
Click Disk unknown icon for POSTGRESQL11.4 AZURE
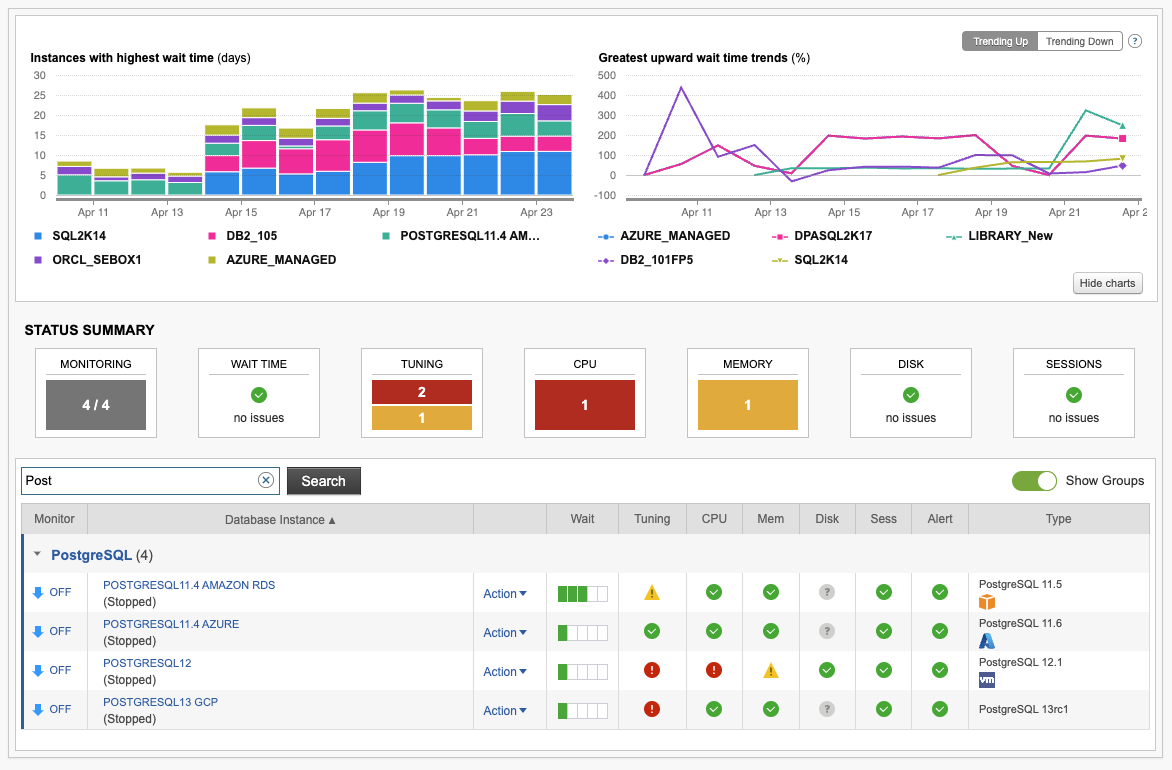tap(827, 631)
